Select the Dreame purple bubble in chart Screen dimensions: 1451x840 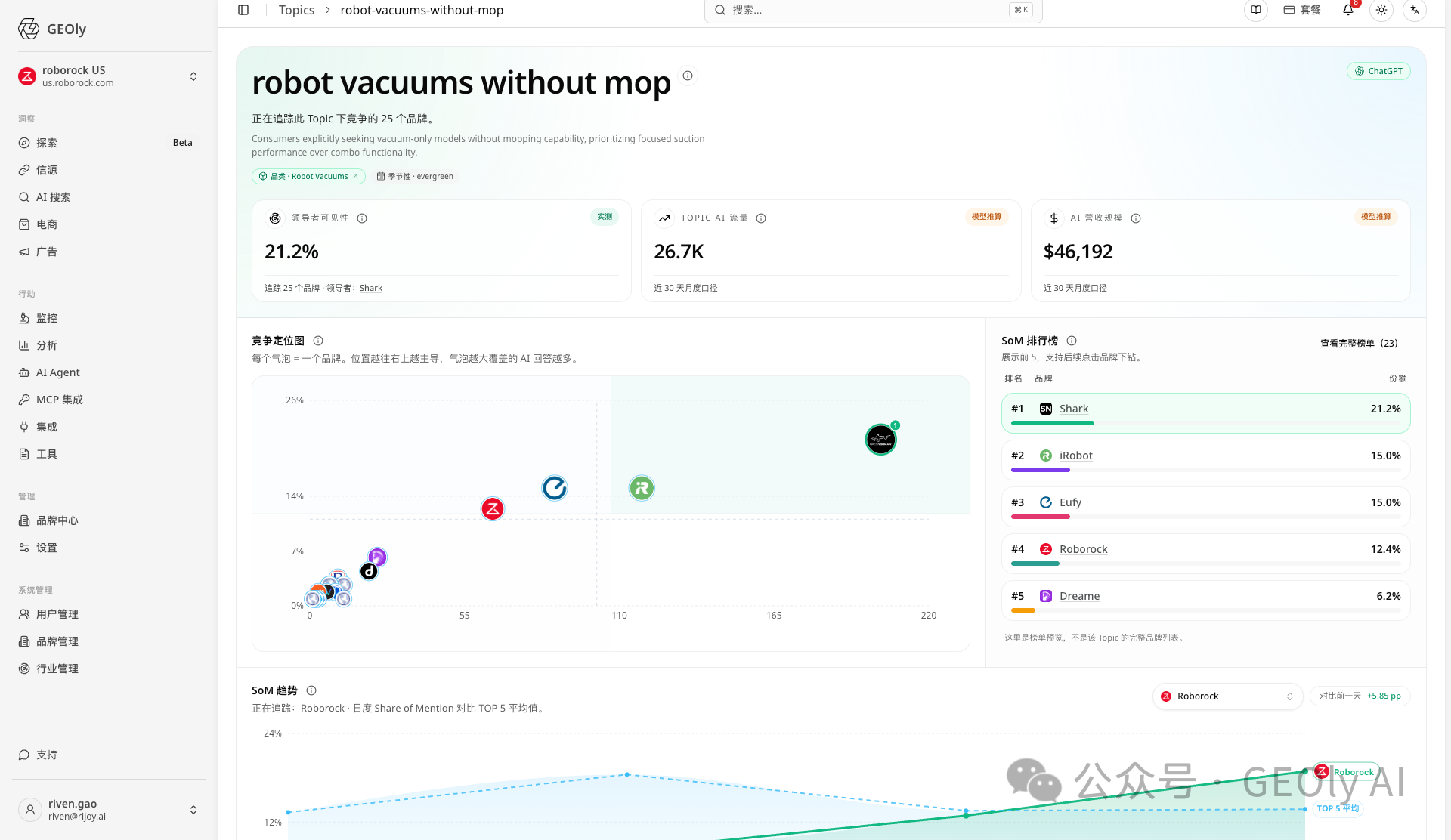(x=378, y=557)
